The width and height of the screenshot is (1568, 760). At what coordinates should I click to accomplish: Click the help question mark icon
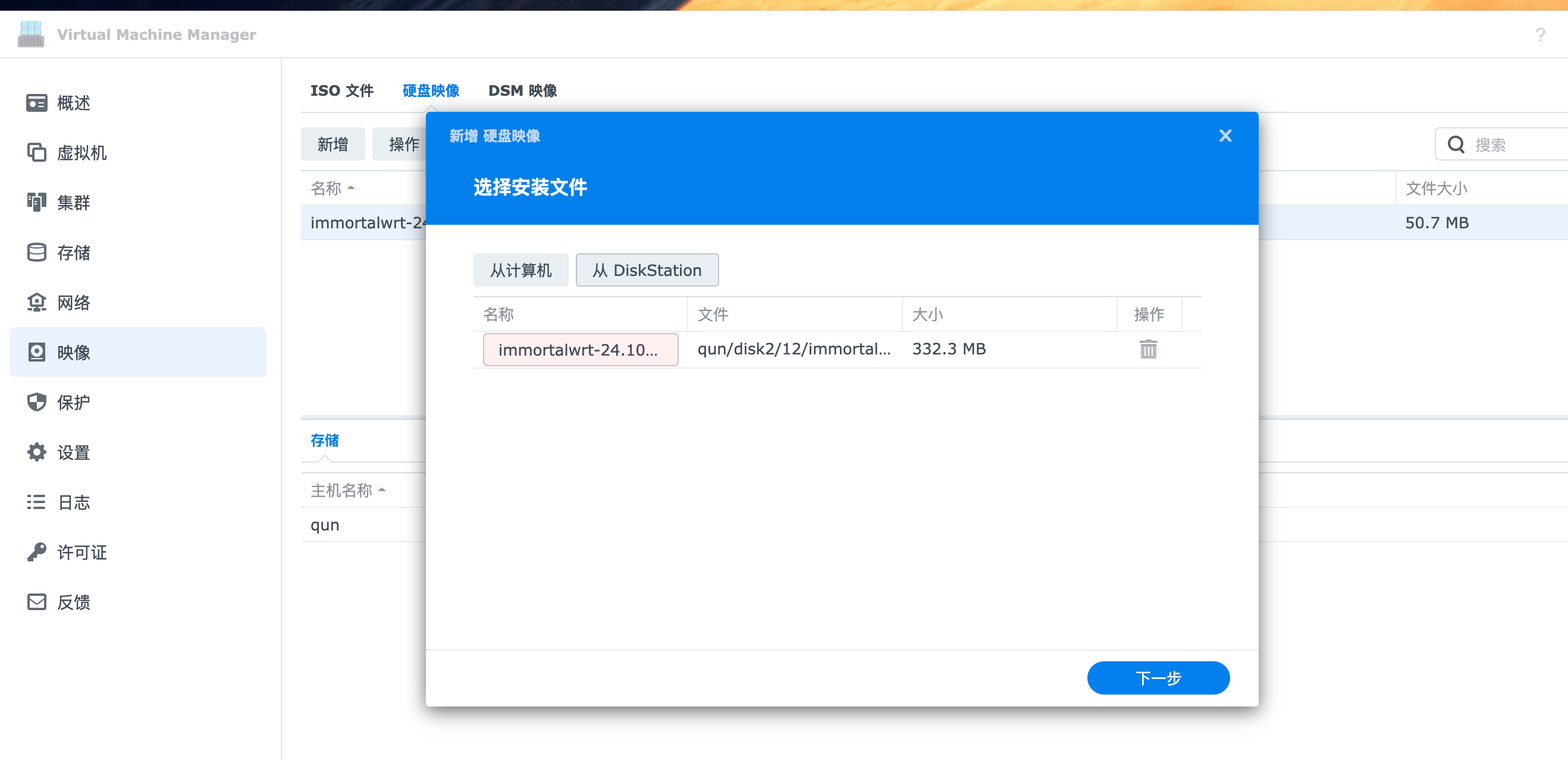1540,34
